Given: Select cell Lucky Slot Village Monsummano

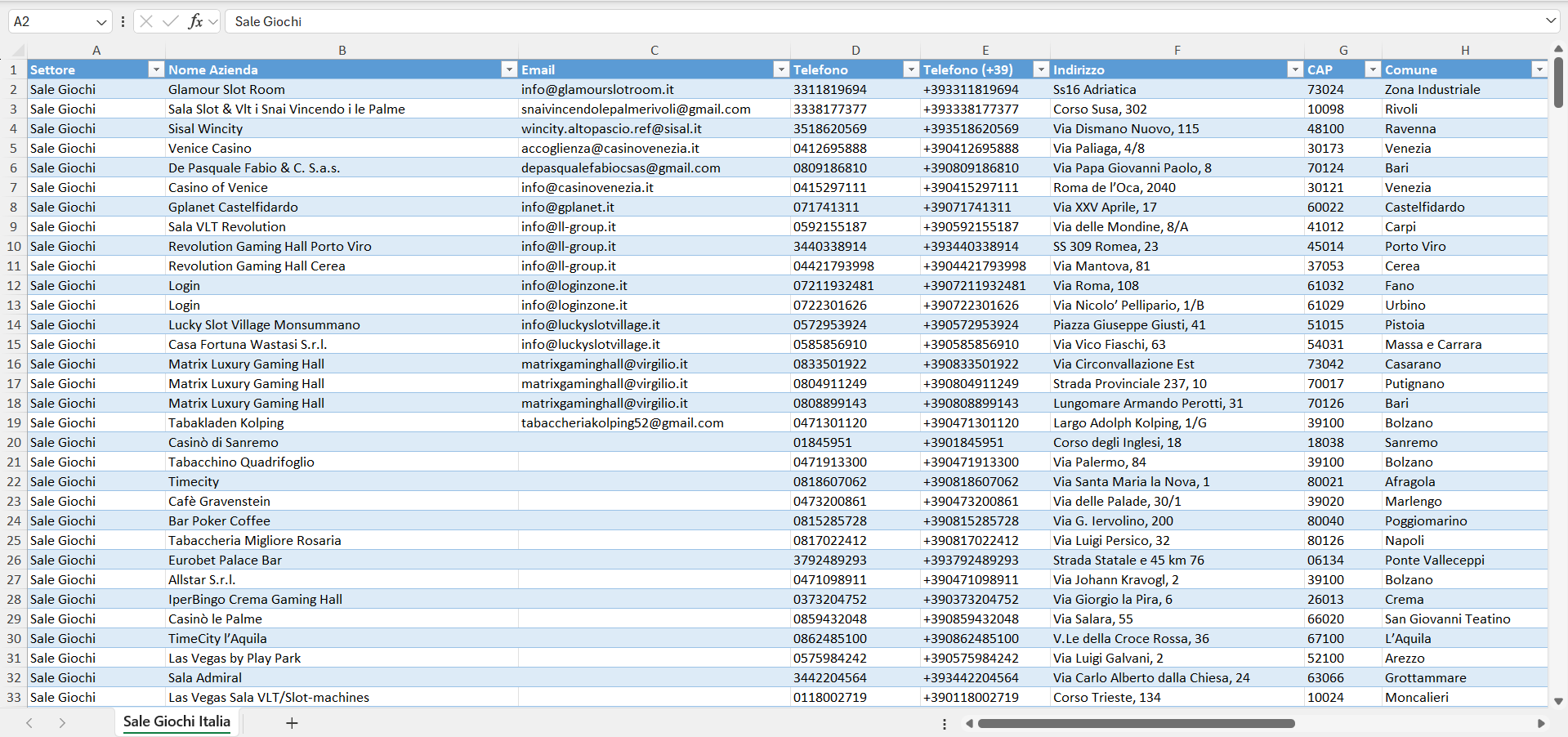Looking at the screenshot, I should coord(342,324).
